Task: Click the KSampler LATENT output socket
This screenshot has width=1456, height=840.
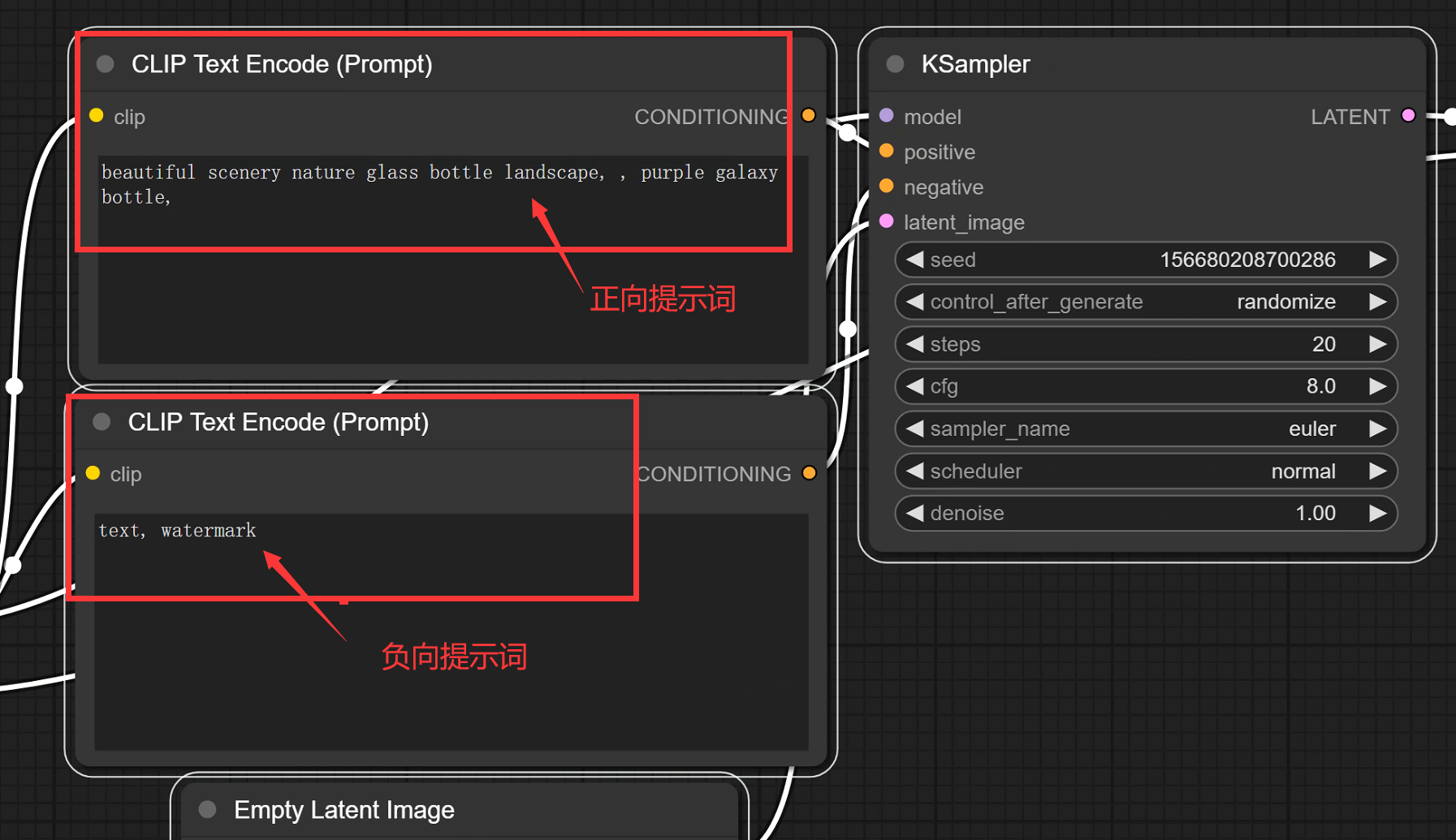Action: click(x=1409, y=116)
